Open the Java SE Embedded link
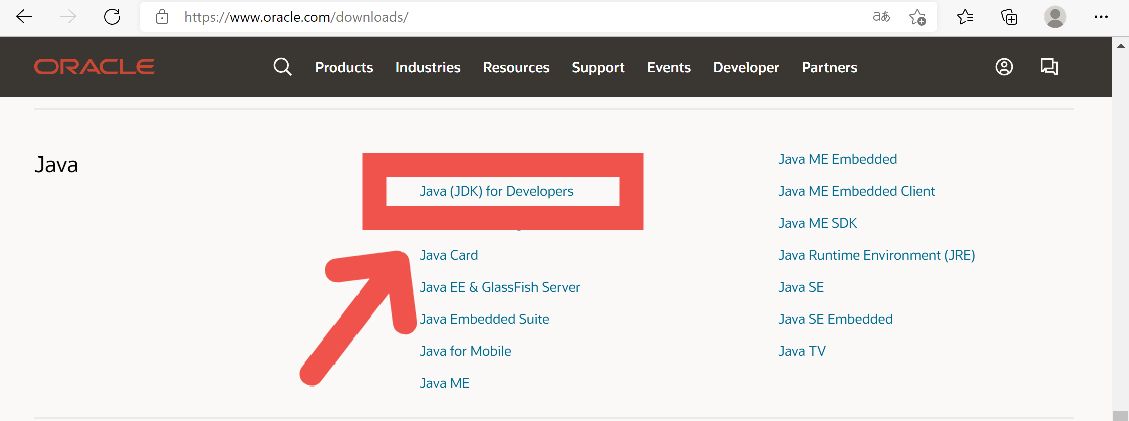 pos(835,320)
